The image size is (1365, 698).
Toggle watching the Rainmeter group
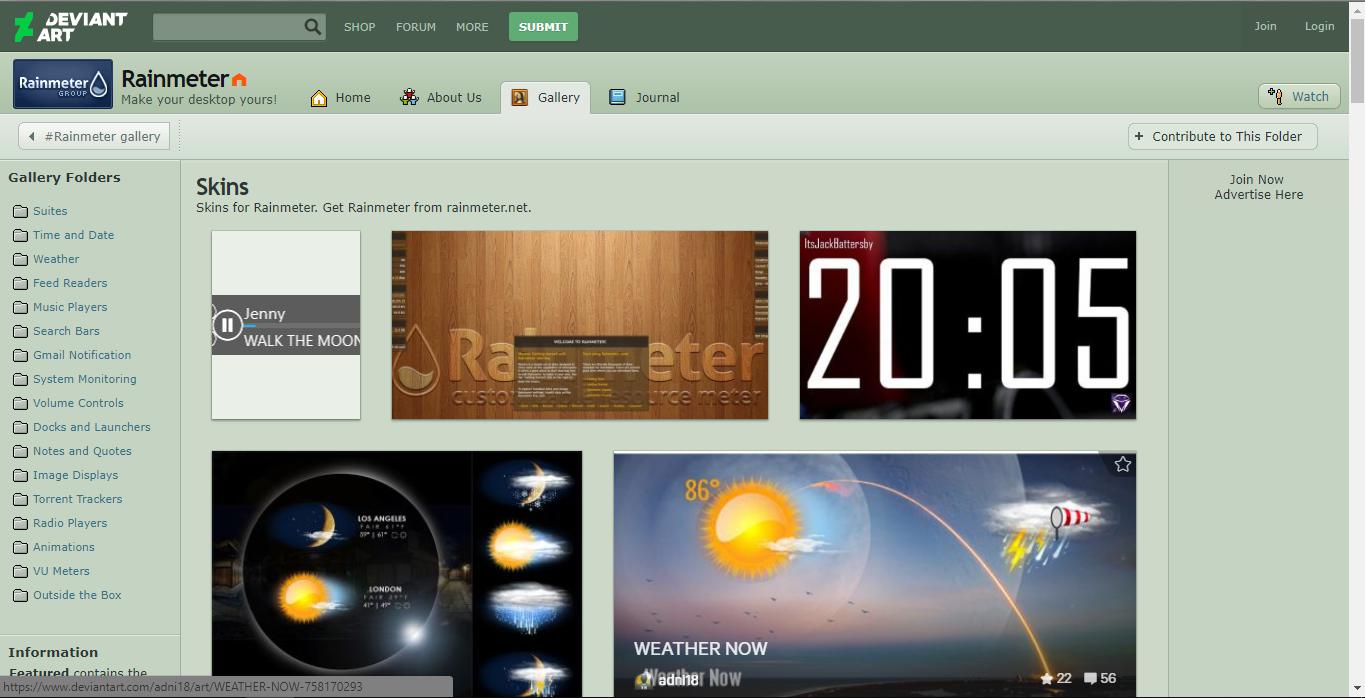click(1299, 96)
